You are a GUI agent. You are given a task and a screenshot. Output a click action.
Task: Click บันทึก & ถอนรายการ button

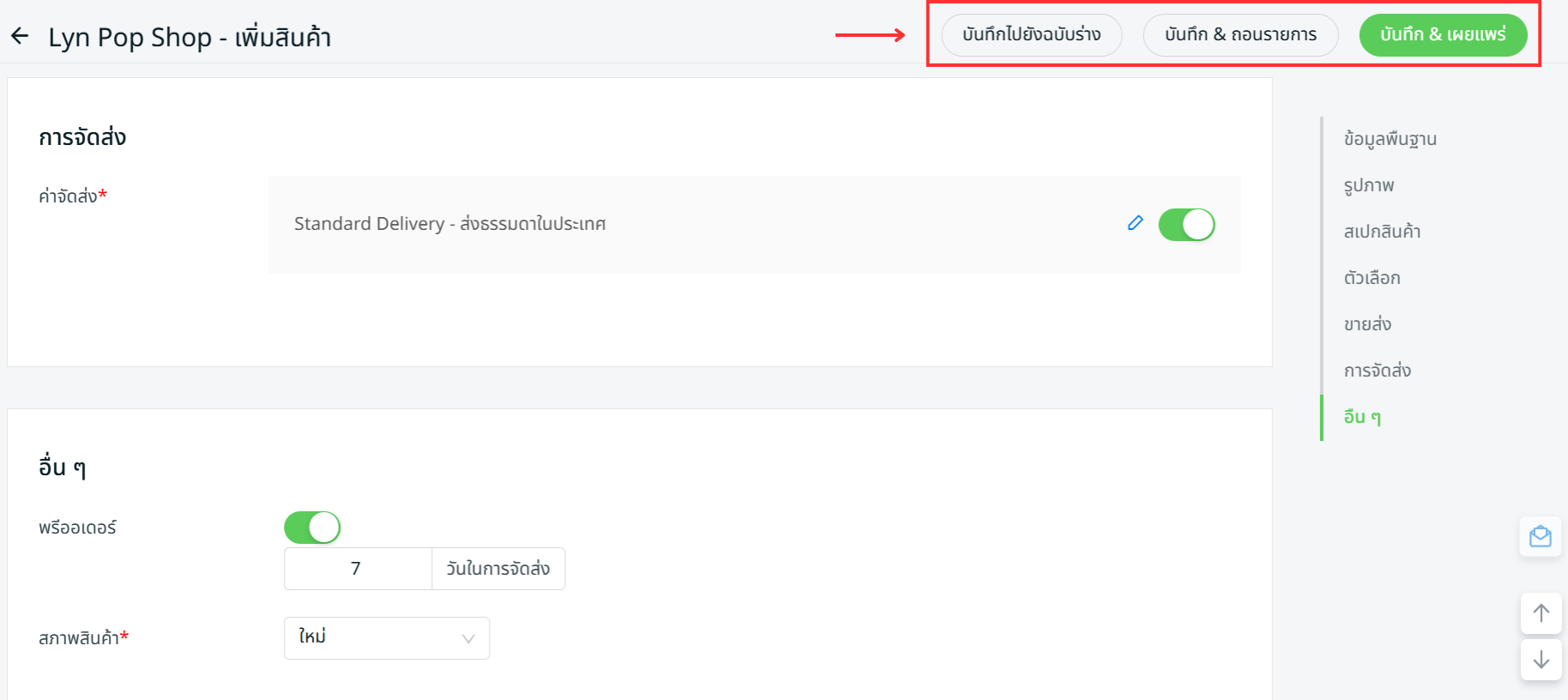click(x=1240, y=35)
